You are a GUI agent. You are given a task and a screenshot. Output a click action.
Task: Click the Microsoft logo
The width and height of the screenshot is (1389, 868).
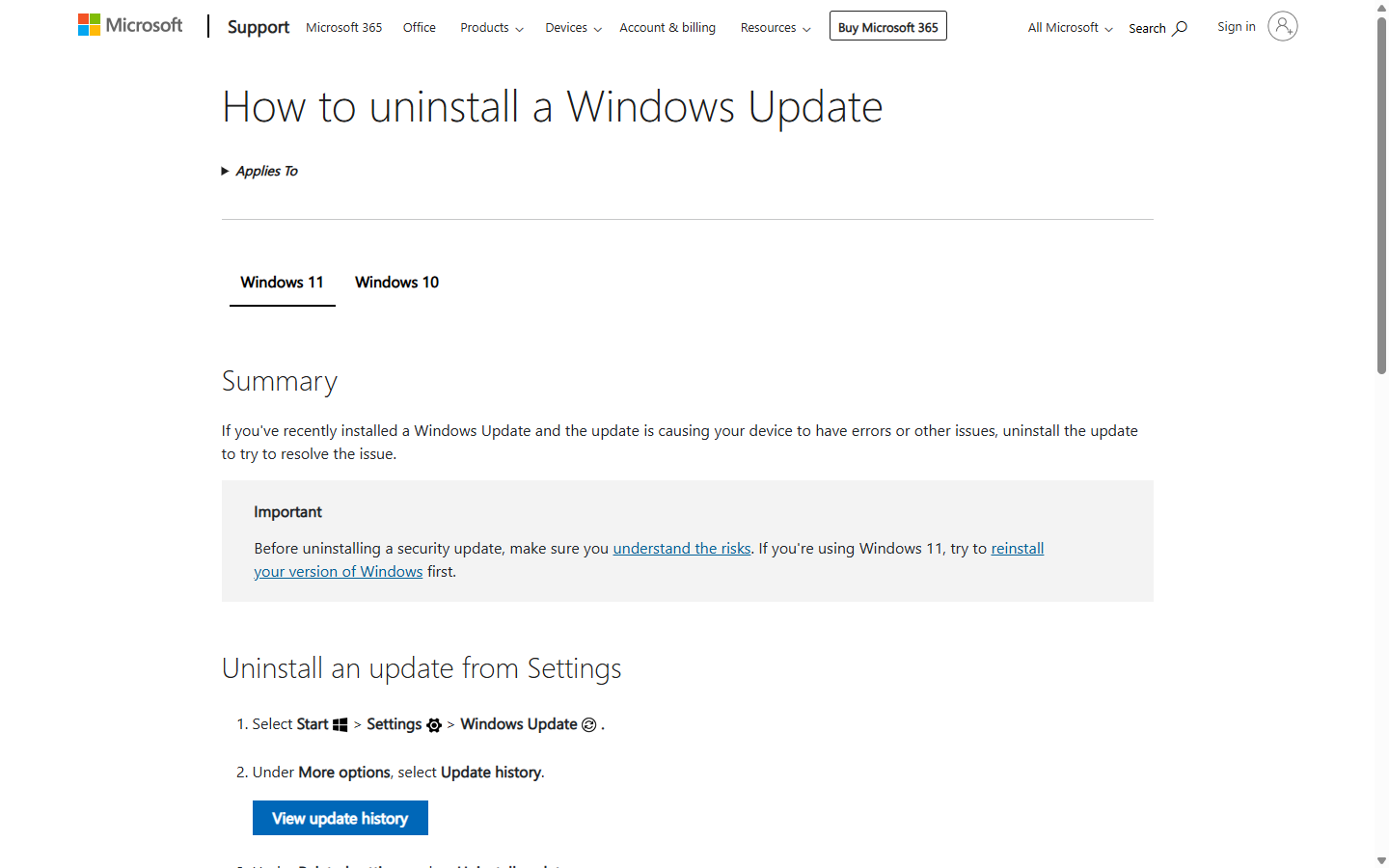click(130, 25)
